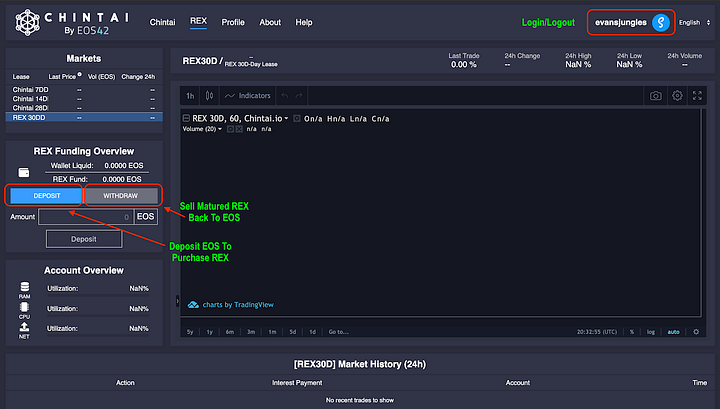The width and height of the screenshot is (720, 409).
Task: Toggle visibility of the REX 30D series
Action: pos(297,118)
